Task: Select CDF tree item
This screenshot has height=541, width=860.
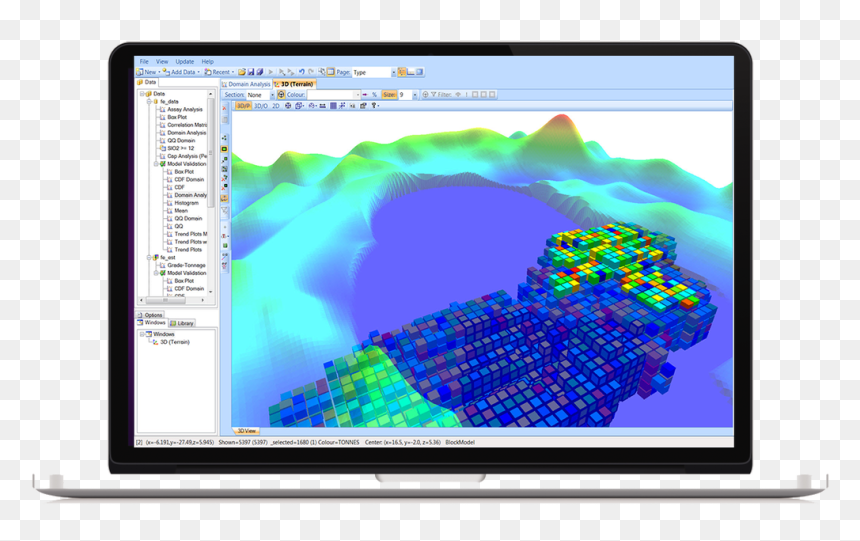Action: point(179,187)
